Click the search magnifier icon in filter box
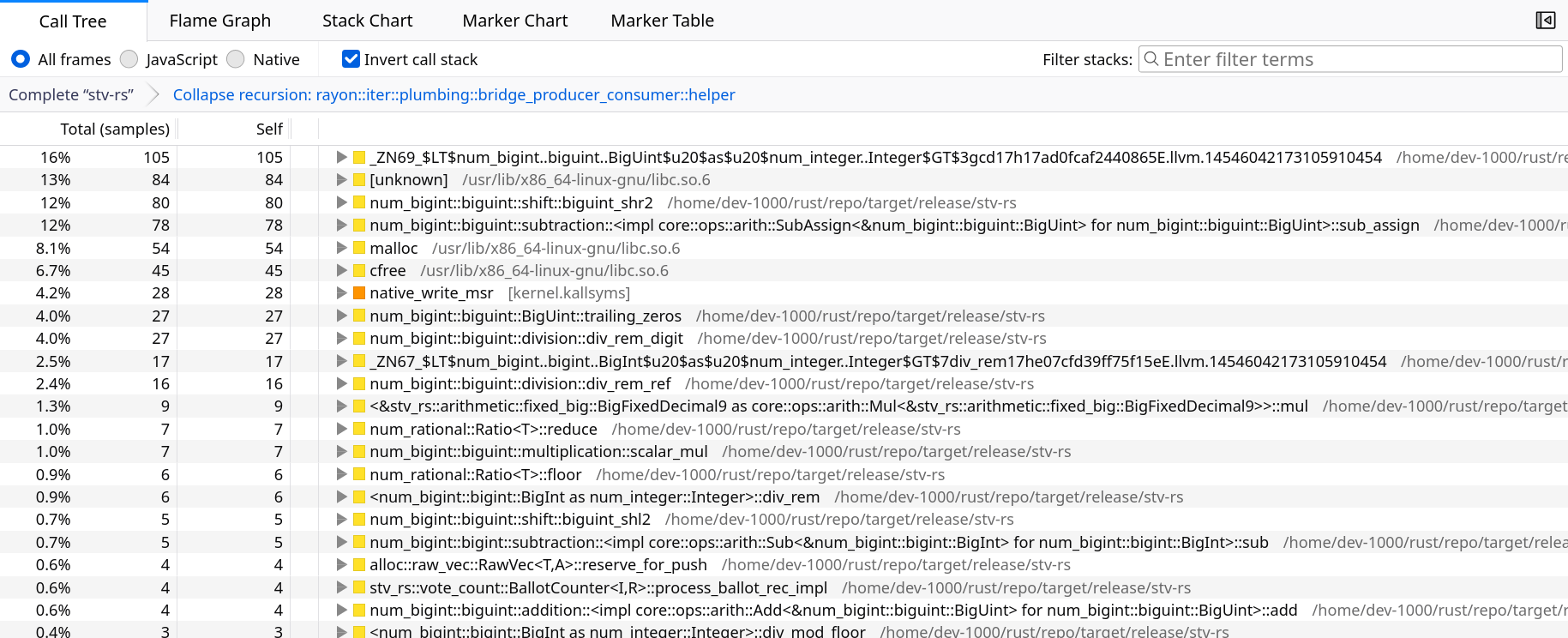 point(1151,59)
